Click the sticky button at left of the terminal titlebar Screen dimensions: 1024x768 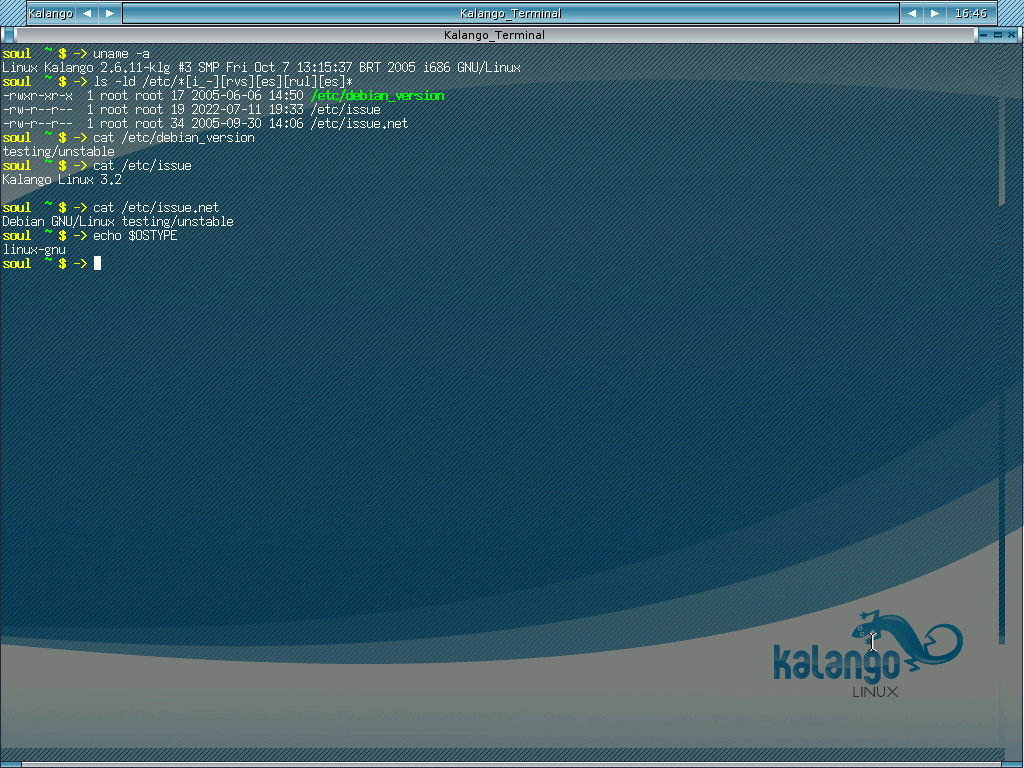pos(8,35)
